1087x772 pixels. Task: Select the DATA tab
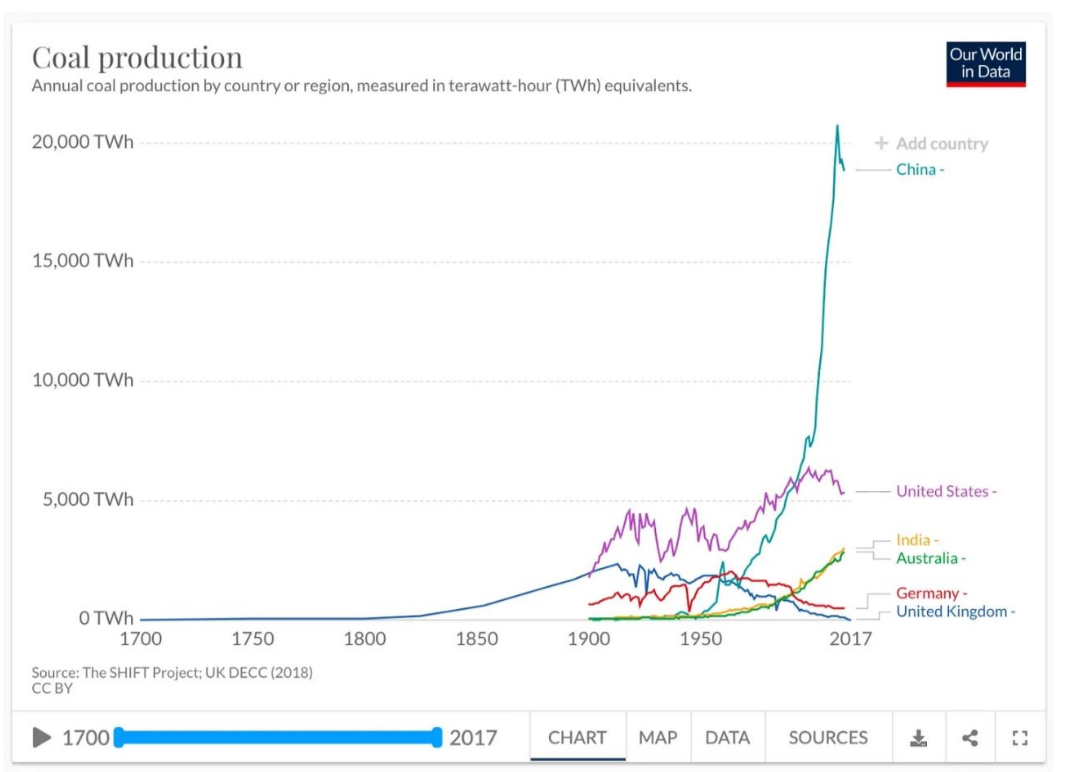pyautogui.click(x=727, y=738)
